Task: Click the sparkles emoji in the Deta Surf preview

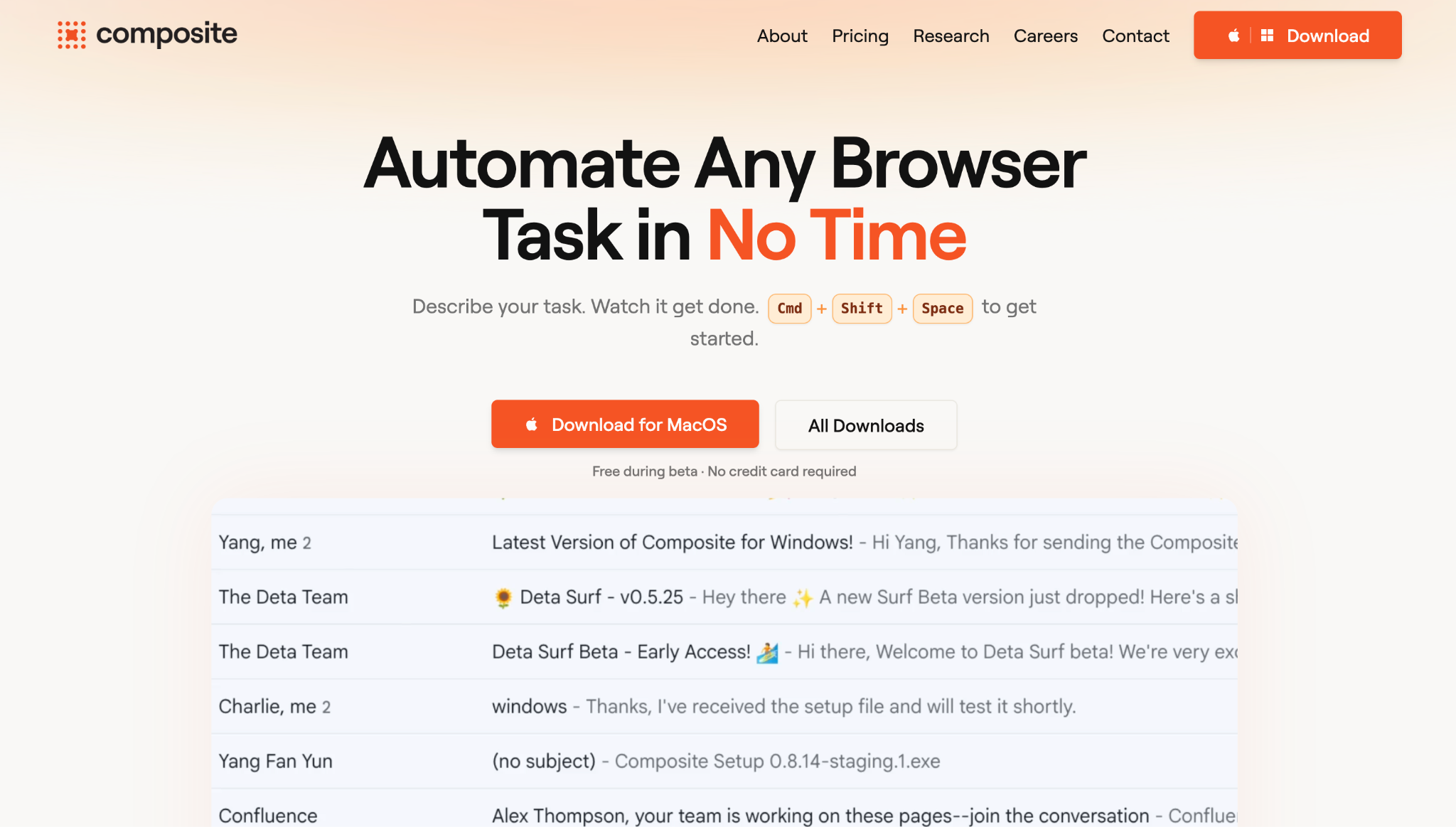Action: coord(803,597)
